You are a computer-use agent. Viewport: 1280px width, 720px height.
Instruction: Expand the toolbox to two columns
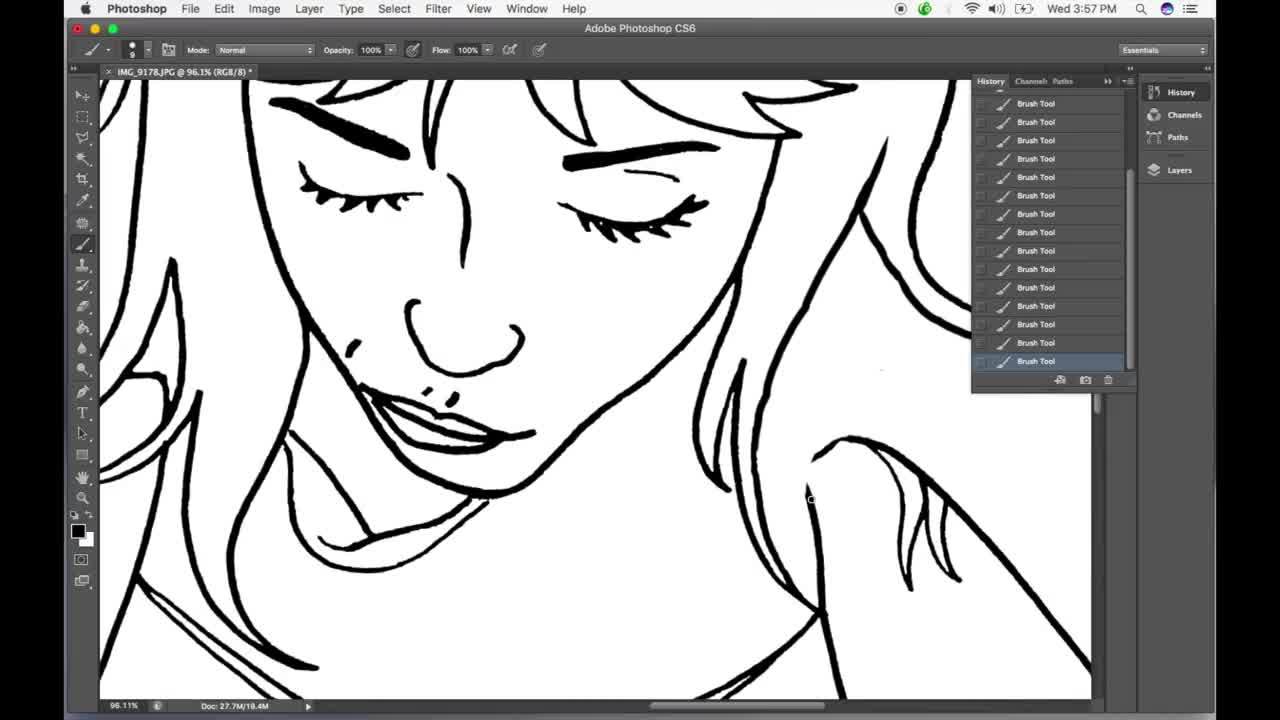click(74, 69)
